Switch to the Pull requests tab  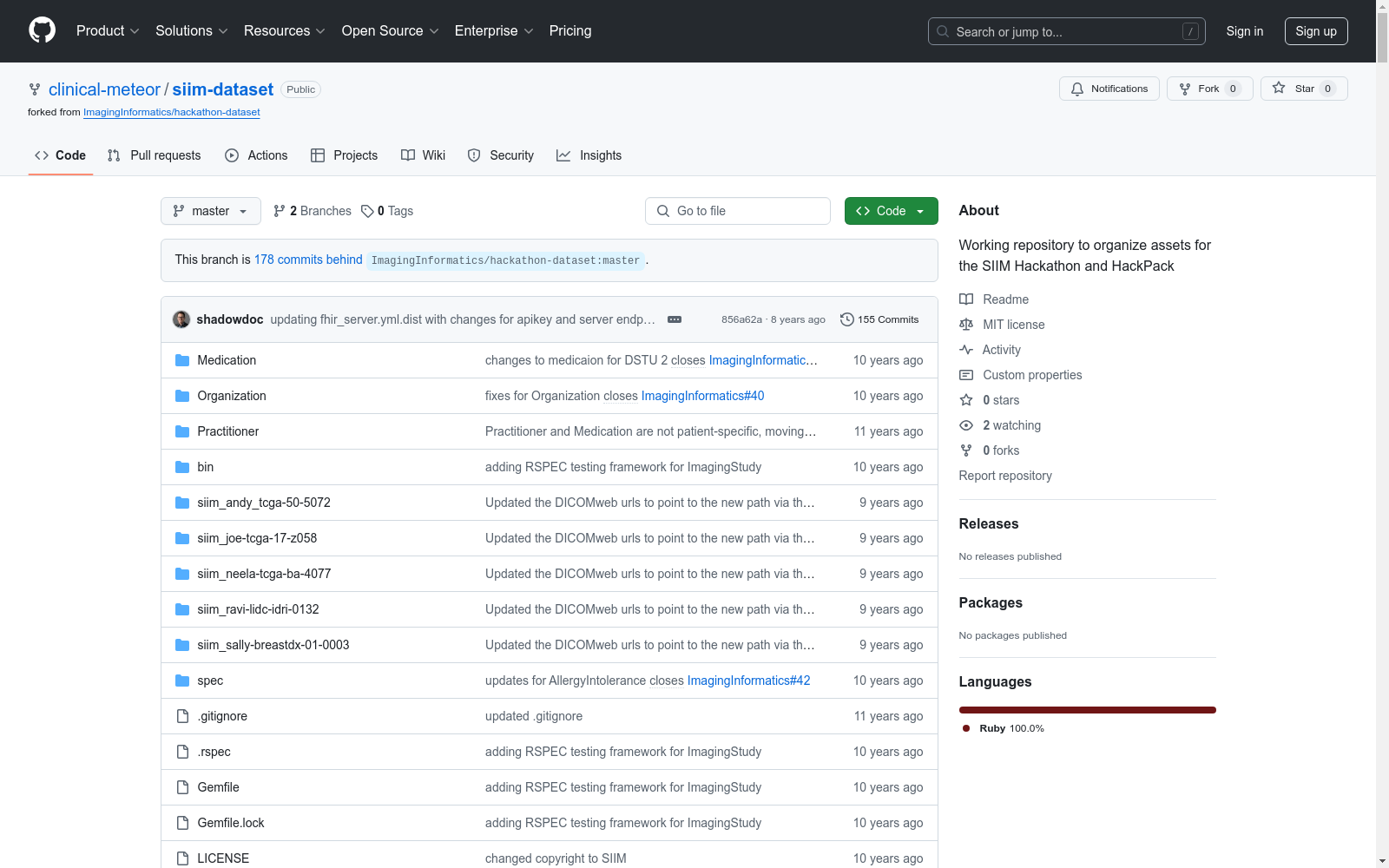[x=155, y=155]
